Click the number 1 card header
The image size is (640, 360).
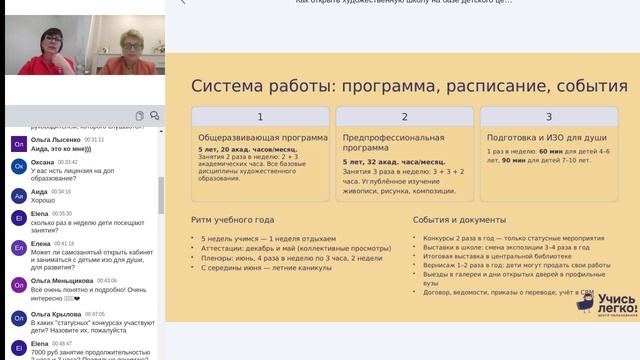point(260,117)
